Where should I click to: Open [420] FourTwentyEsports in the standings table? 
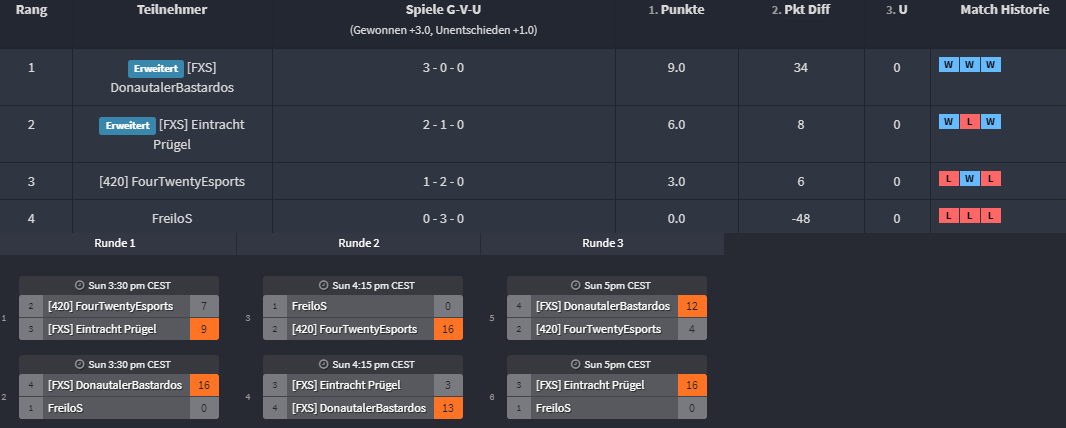[172, 182]
